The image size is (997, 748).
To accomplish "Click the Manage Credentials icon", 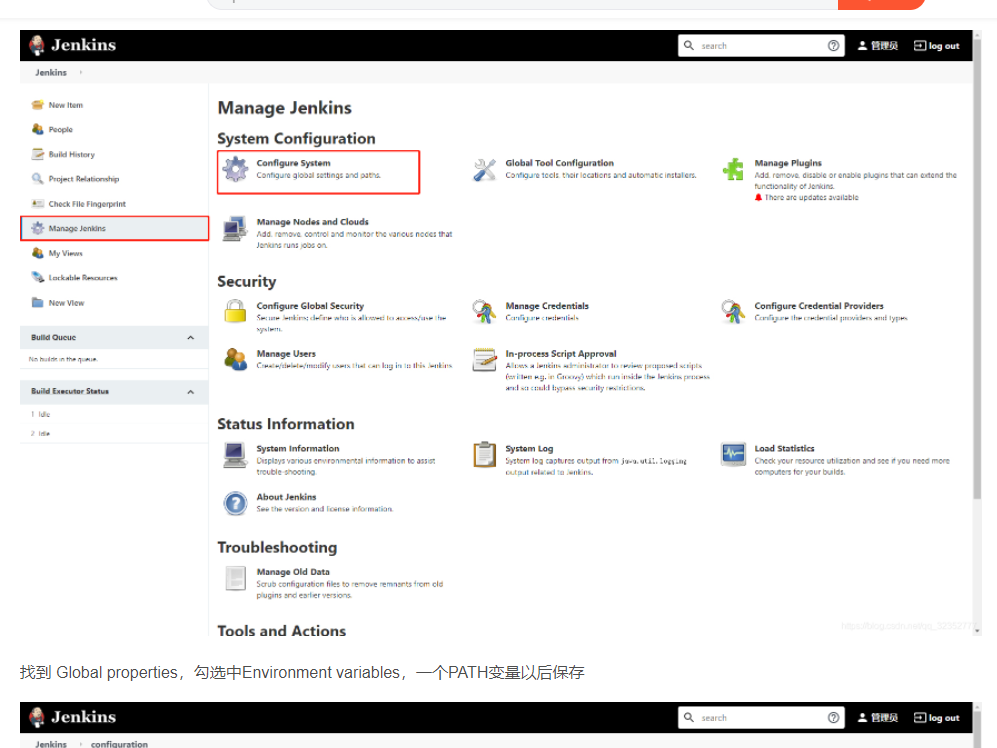I will click(485, 312).
